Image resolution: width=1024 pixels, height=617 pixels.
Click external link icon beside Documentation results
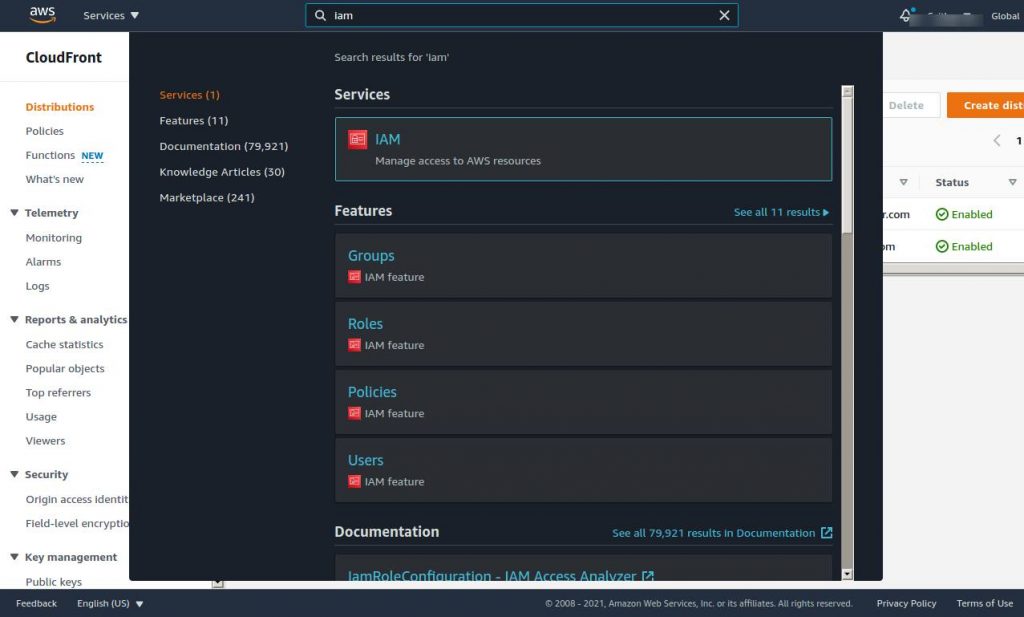[x=826, y=533]
